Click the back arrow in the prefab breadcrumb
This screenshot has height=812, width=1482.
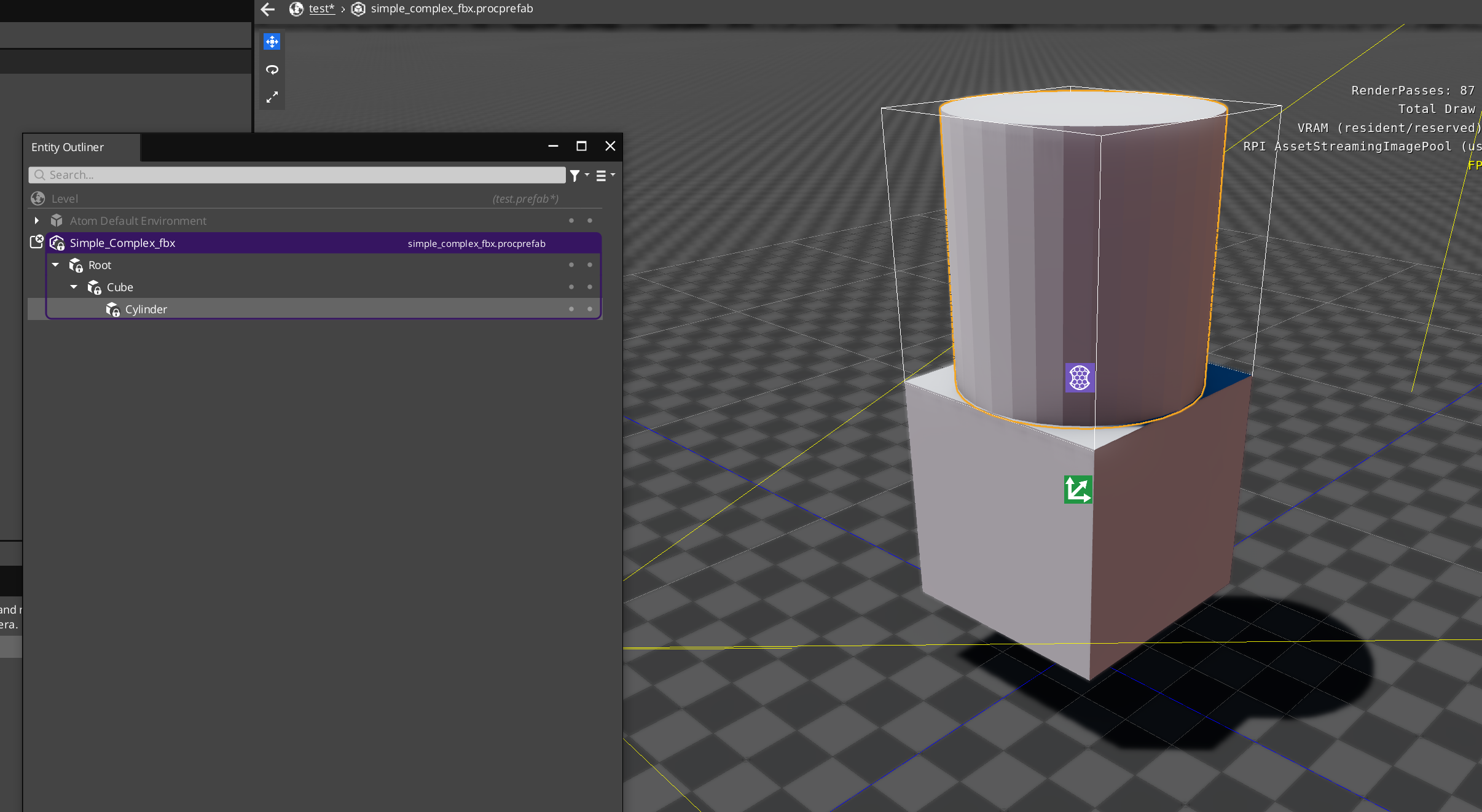(267, 9)
